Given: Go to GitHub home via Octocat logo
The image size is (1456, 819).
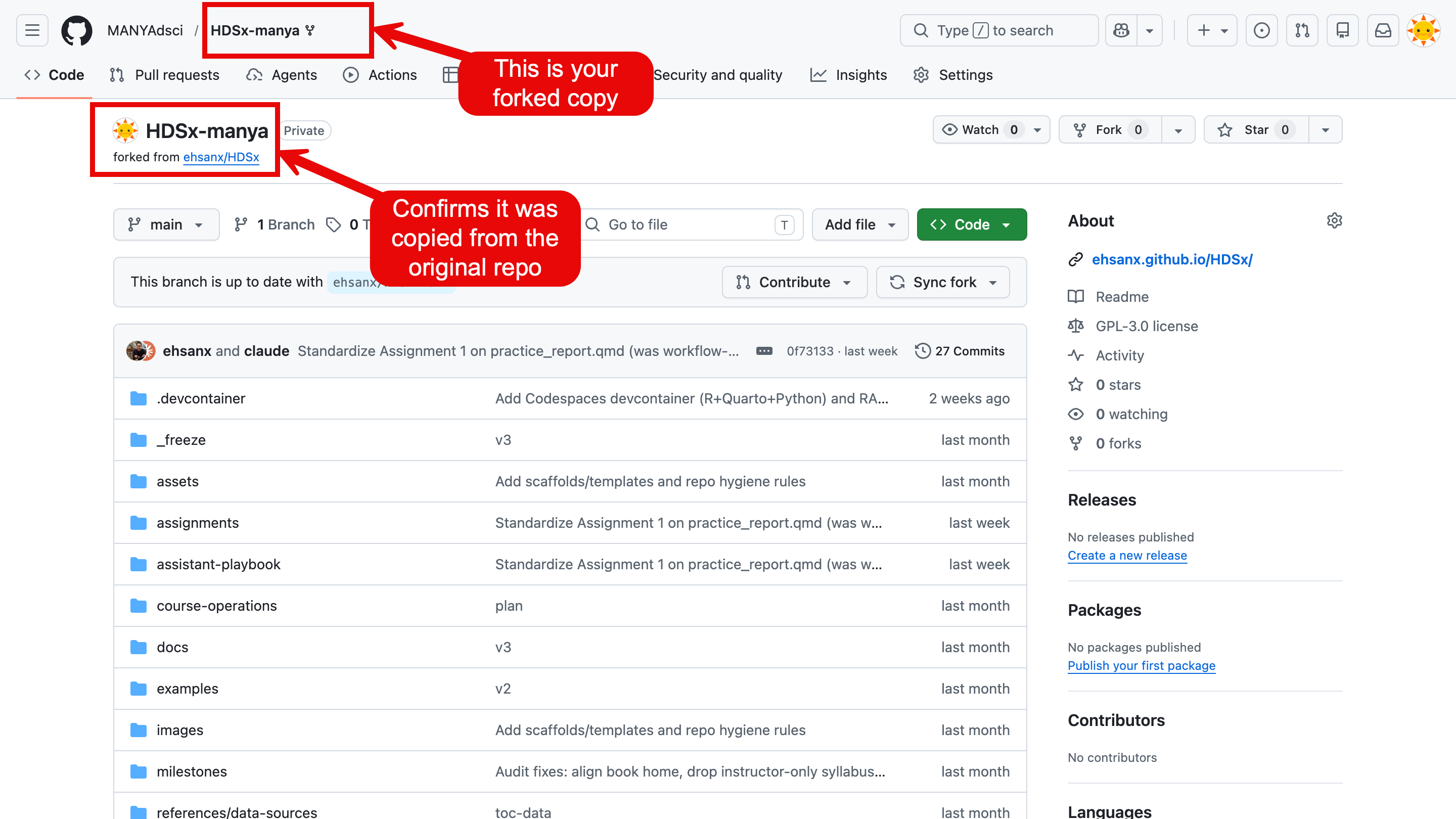Looking at the screenshot, I should pyautogui.click(x=77, y=30).
